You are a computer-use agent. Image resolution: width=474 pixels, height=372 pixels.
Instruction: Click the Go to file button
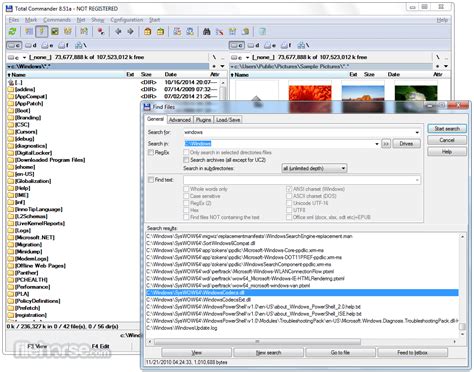point(340,352)
